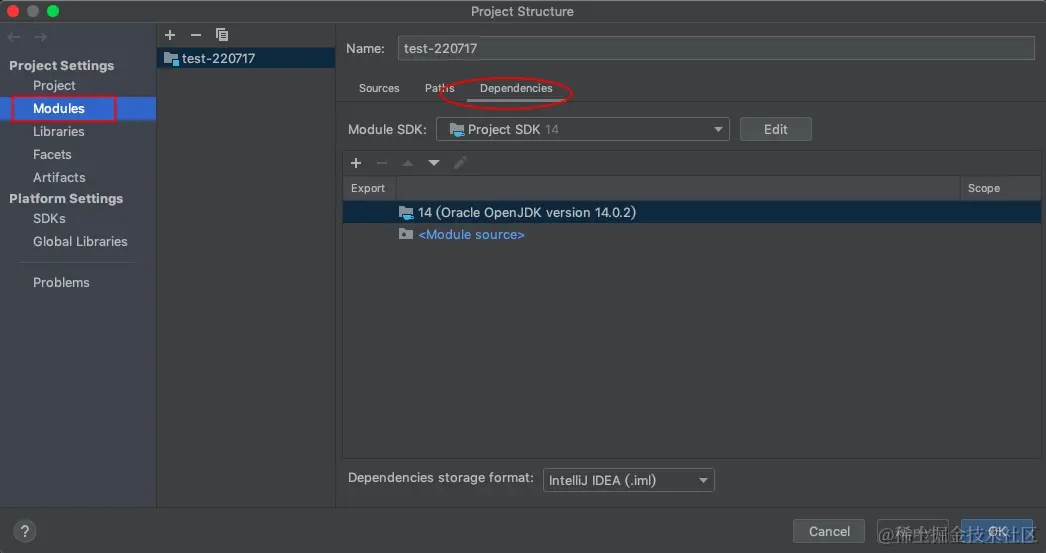This screenshot has height=553, width=1046.
Task: Click the Edit SDK button
Action: coord(775,129)
